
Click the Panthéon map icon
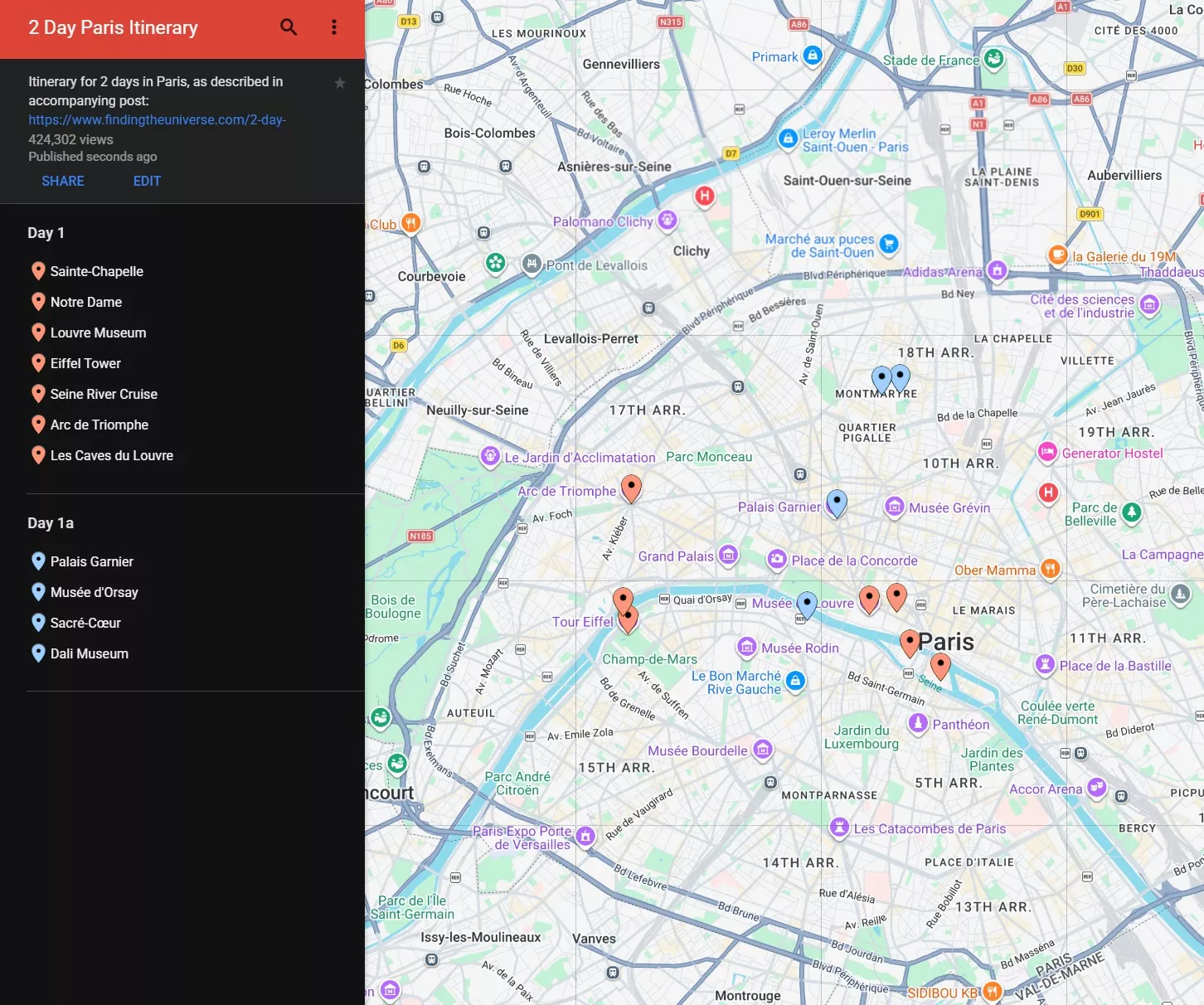coord(918,723)
